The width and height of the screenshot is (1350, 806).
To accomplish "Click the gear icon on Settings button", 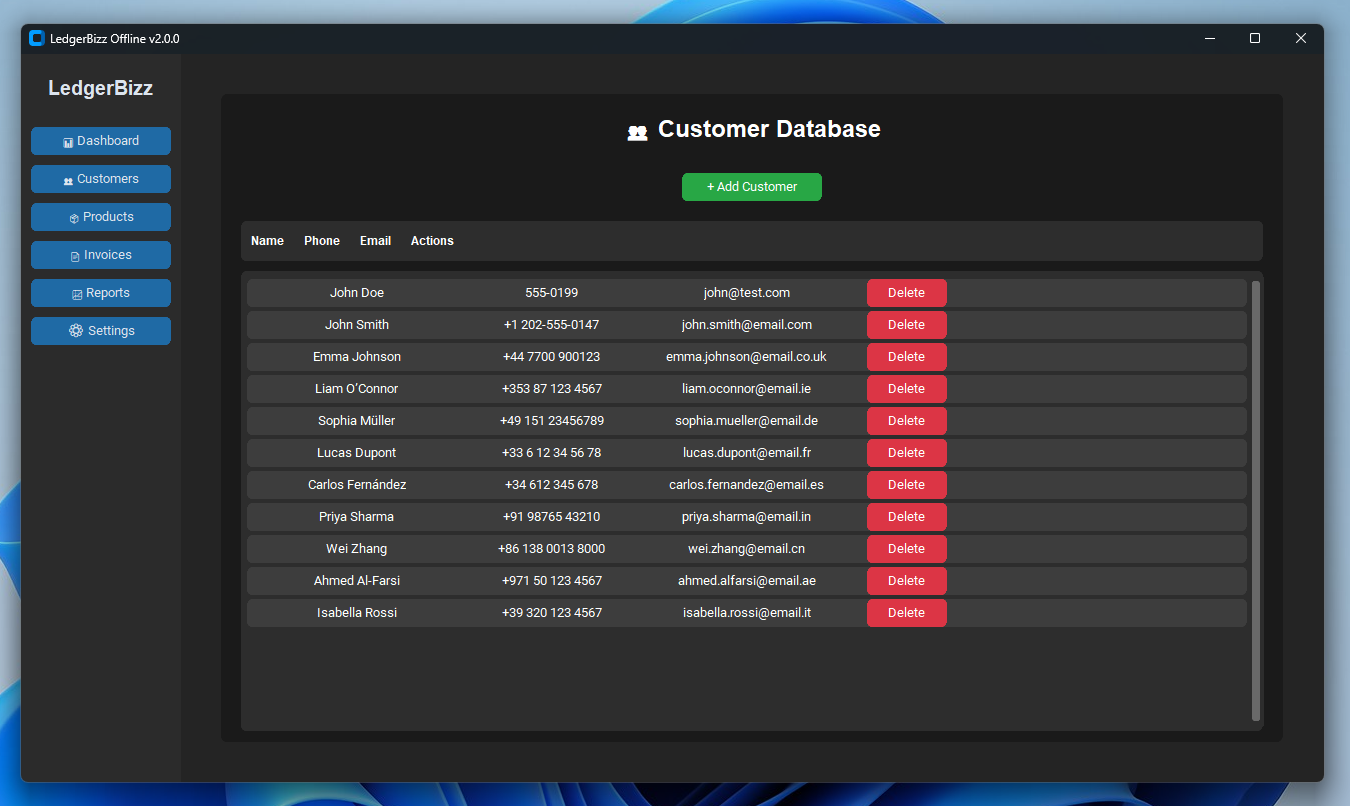I will coord(75,330).
